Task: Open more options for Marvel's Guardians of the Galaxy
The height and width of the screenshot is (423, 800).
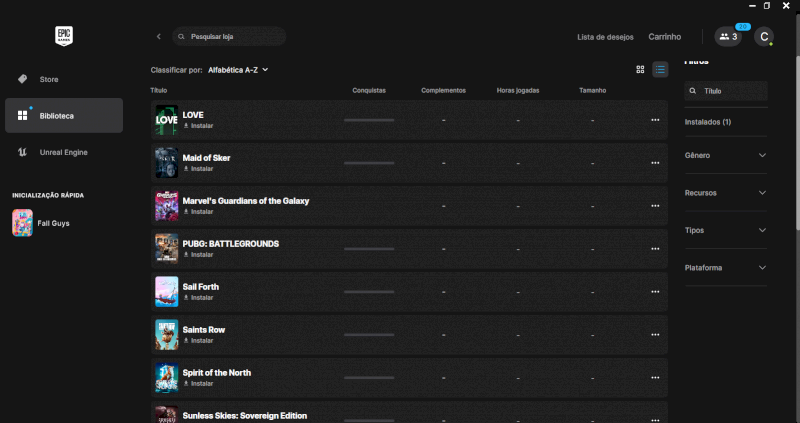Action: 655,206
